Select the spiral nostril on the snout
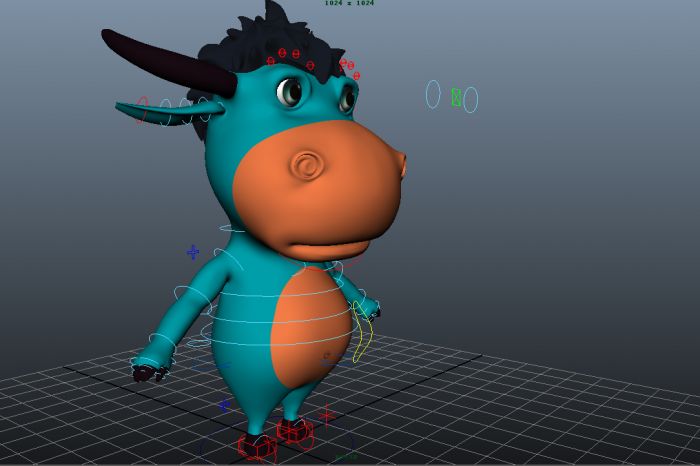Viewport: 700px width, 466px height. [307, 164]
